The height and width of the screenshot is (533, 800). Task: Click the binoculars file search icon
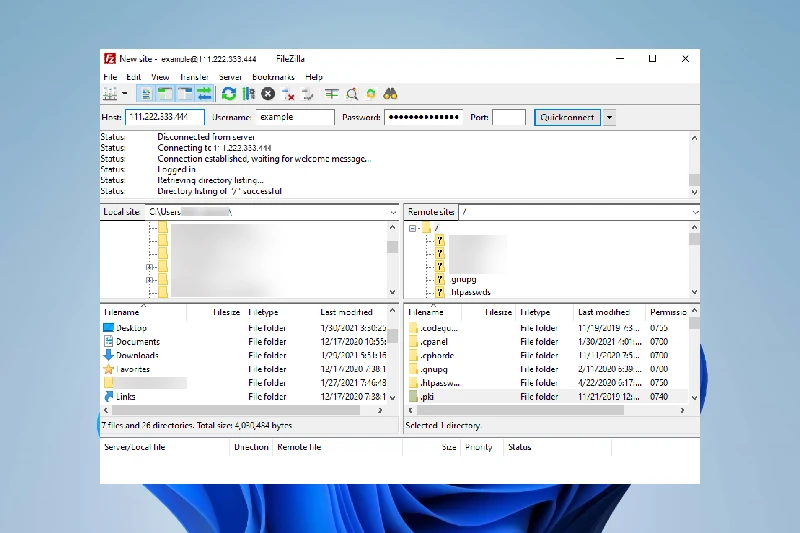[x=391, y=94]
